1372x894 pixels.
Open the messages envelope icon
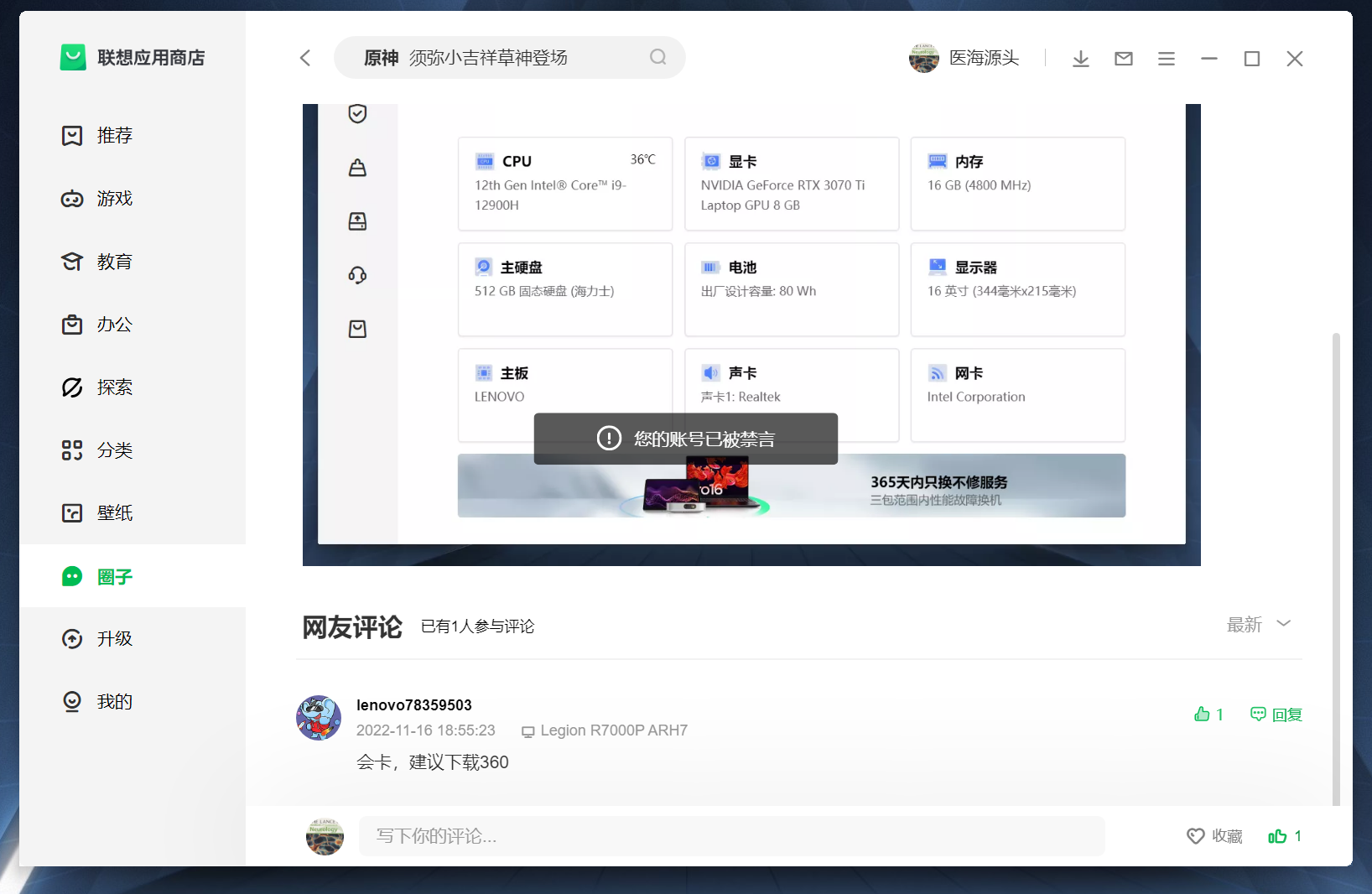[x=1124, y=59]
